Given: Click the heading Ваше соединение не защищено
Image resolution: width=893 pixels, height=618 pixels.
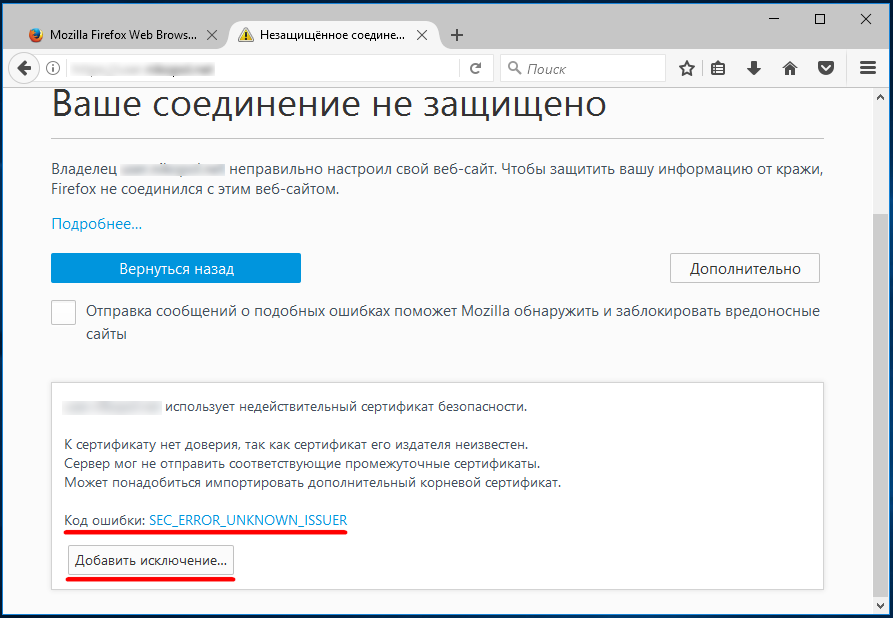Looking at the screenshot, I should (329, 104).
